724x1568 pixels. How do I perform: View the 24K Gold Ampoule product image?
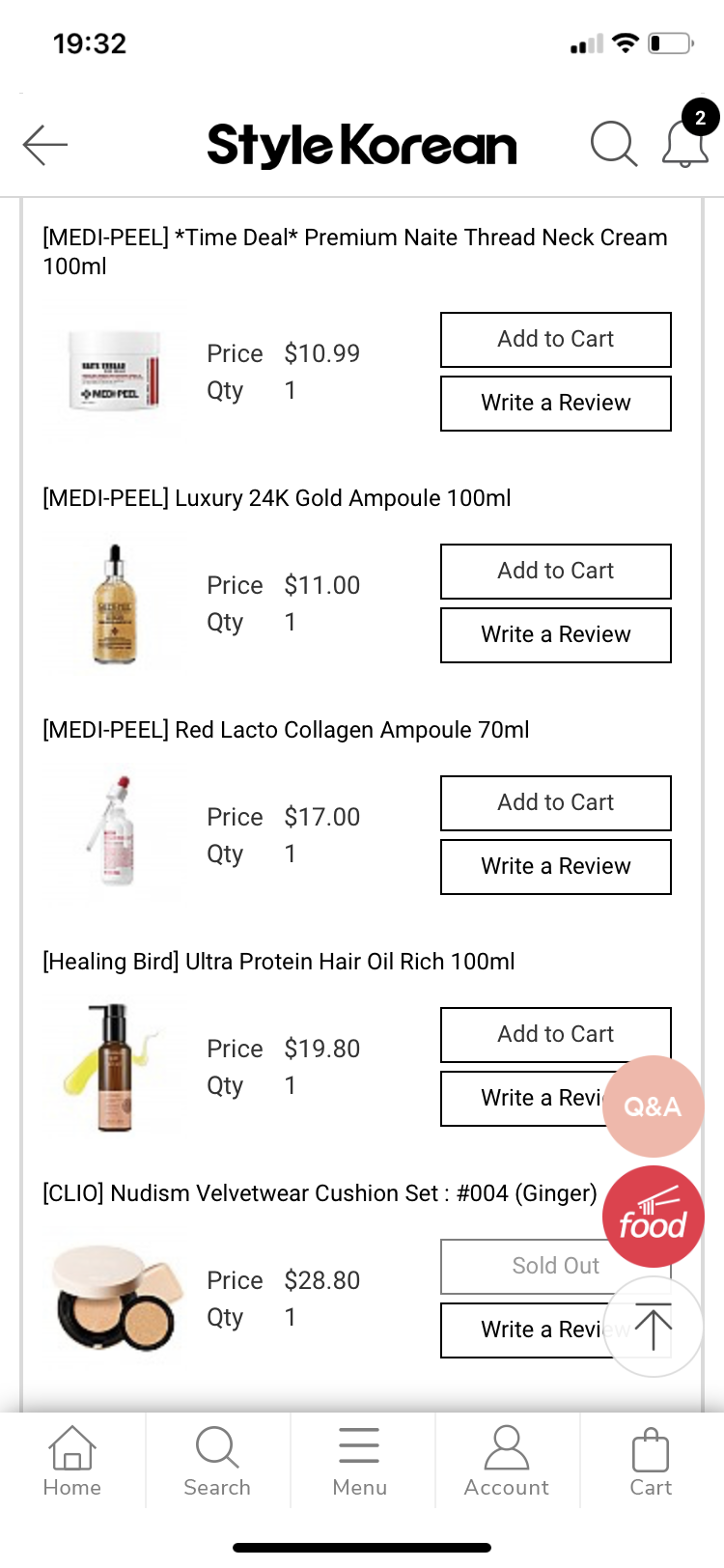pos(116,604)
